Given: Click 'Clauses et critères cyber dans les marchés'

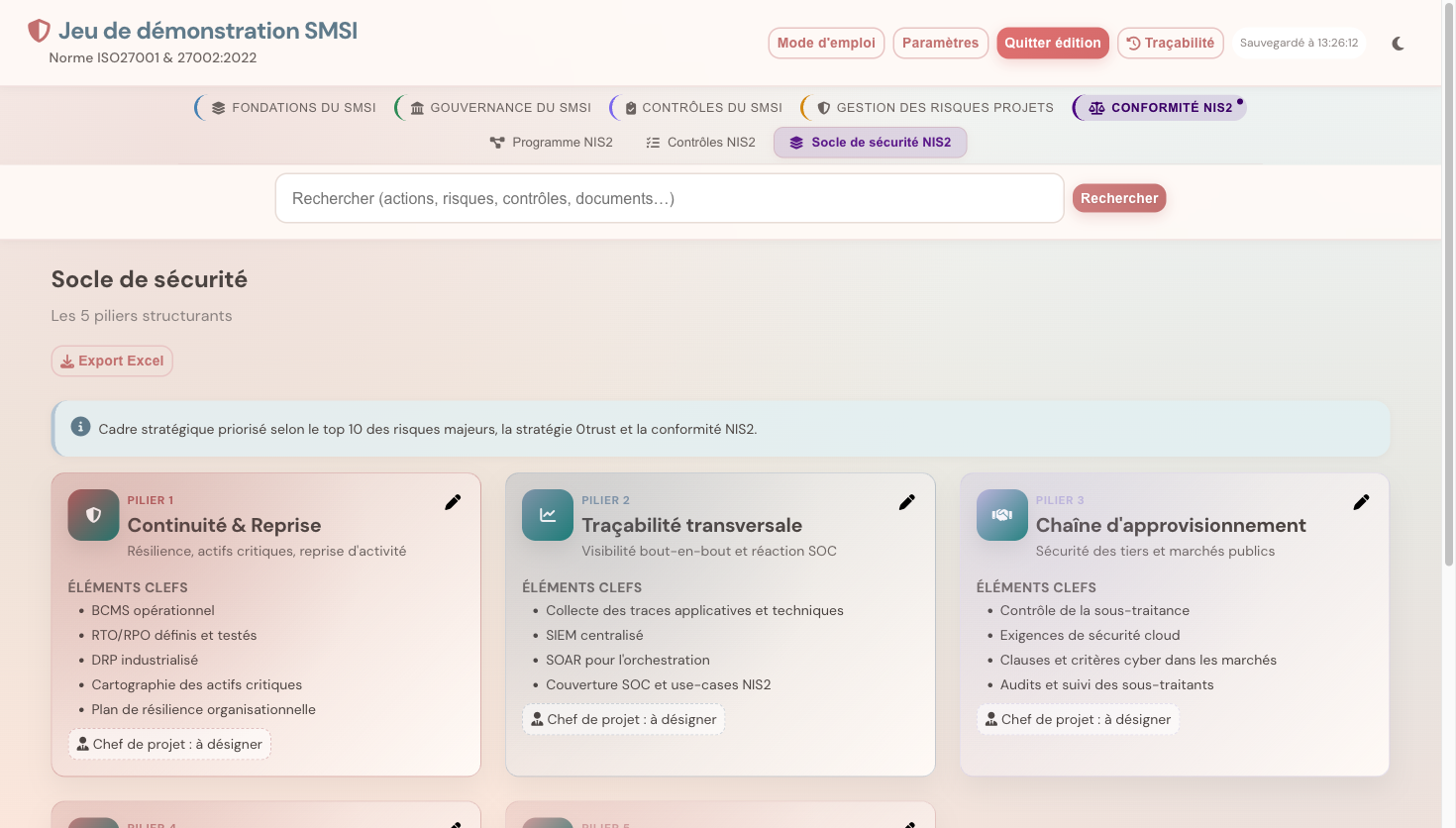Looking at the screenshot, I should pyautogui.click(x=1138, y=660).
